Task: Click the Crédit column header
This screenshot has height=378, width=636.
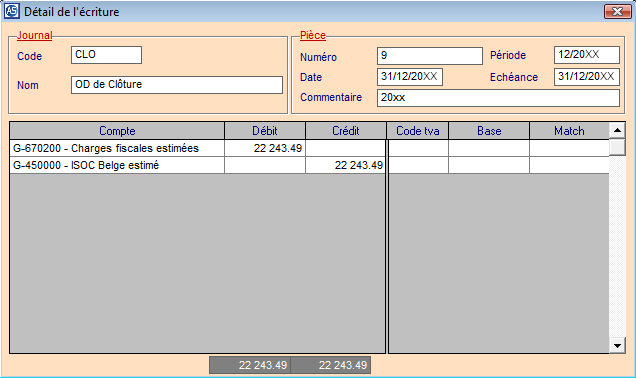Action: click(346, 131)
